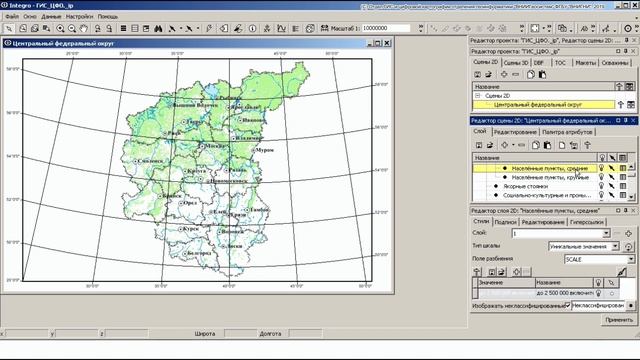
Task: Open dropdown arrow next to full extent icon
Action: tap(543, 29)
